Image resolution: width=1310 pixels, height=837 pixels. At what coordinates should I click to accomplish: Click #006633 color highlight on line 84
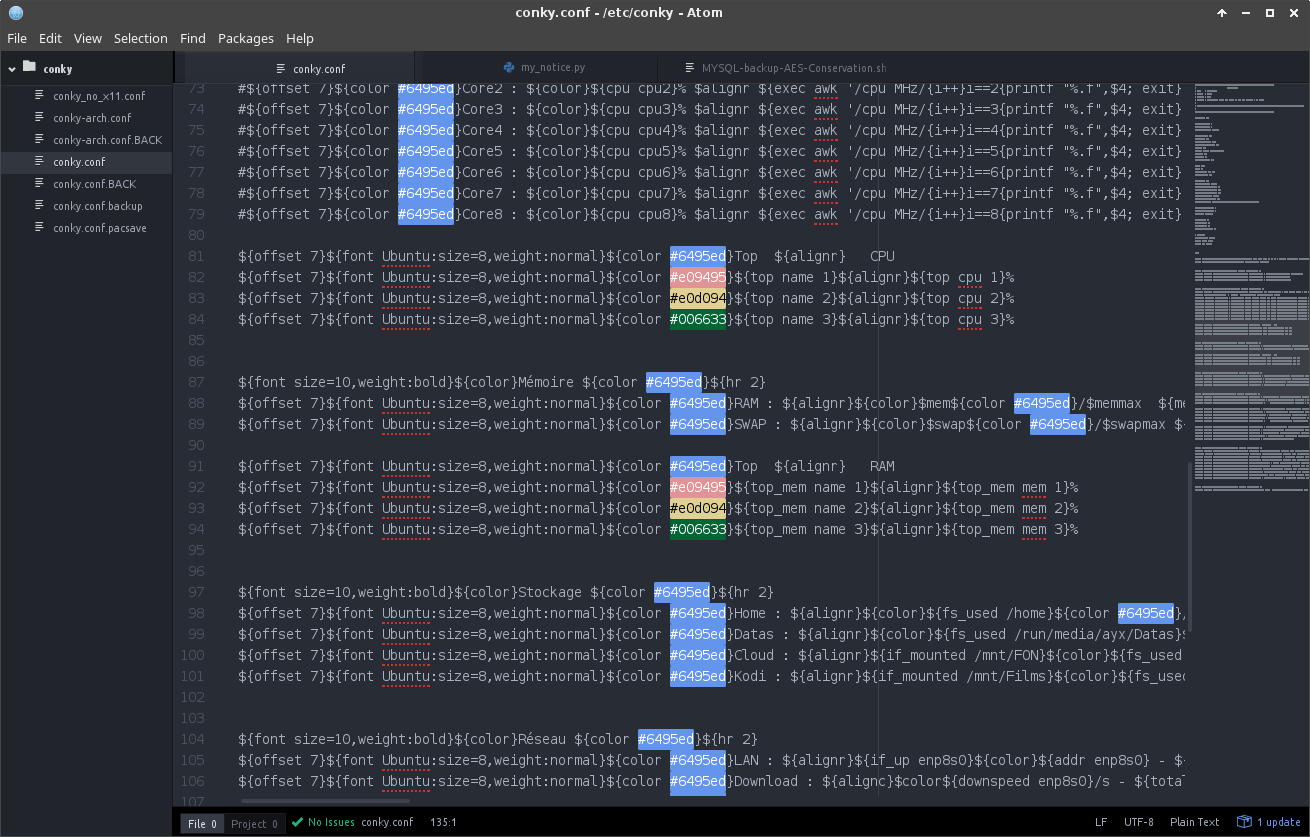698,319
